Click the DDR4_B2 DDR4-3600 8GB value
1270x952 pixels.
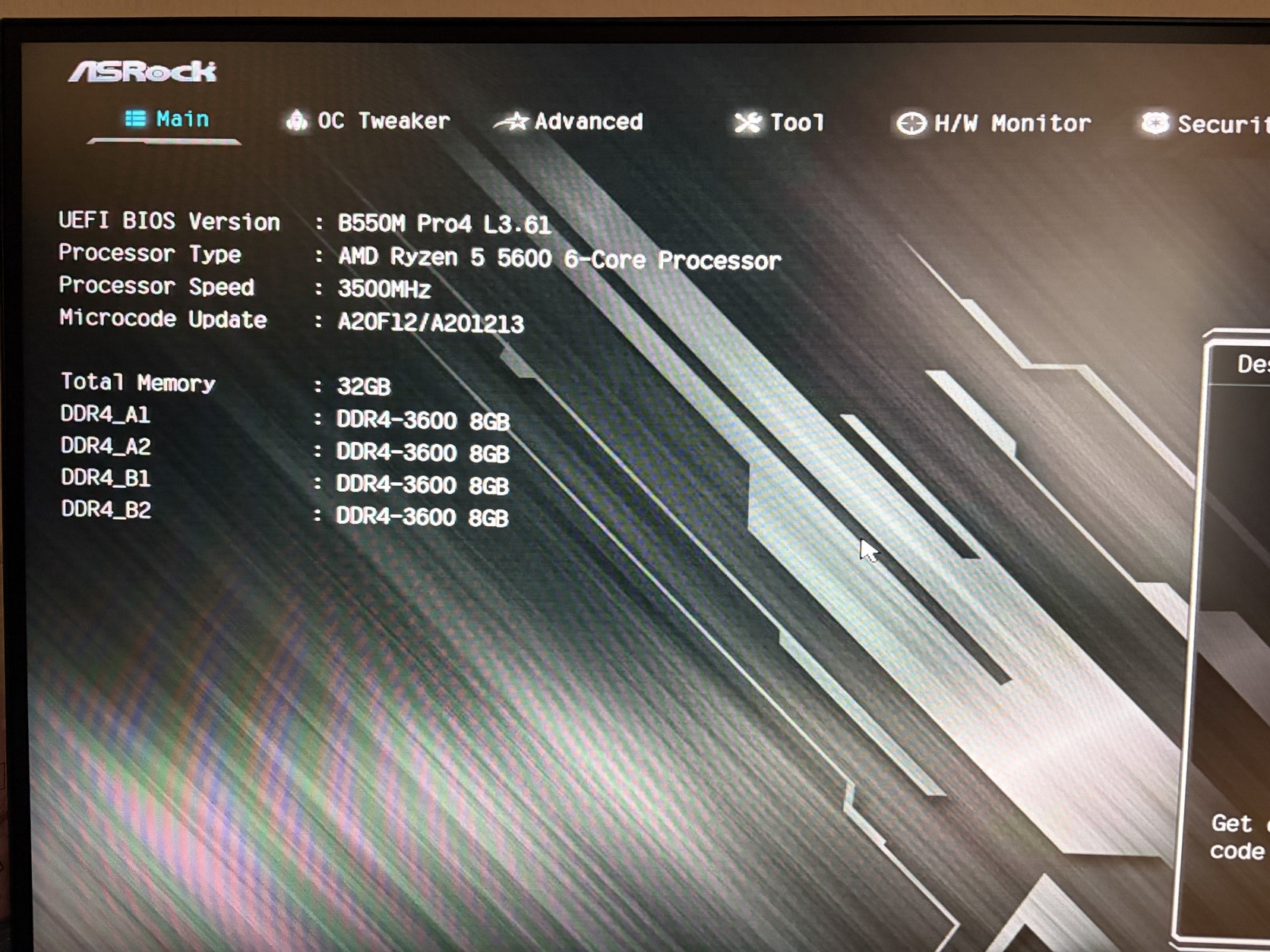pos(422,517)
